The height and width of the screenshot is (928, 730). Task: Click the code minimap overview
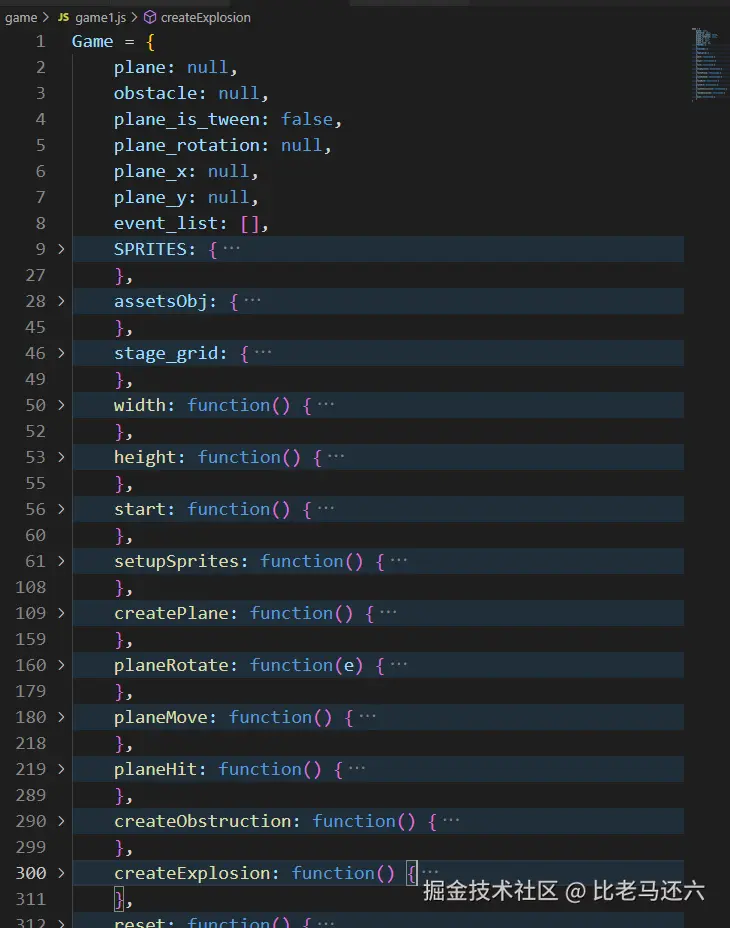coord(709,64)
